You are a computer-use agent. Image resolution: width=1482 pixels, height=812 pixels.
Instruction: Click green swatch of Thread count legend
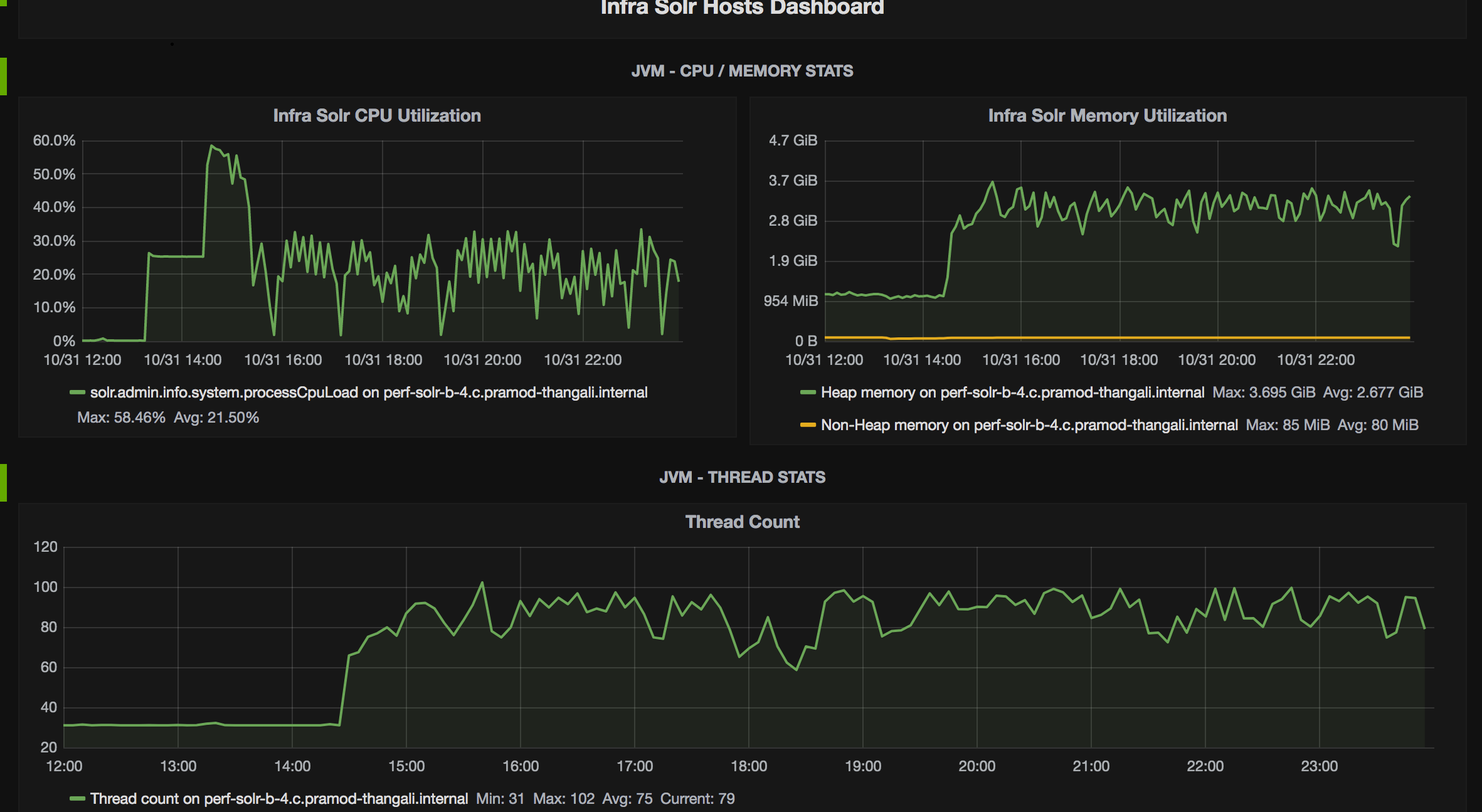77,799
